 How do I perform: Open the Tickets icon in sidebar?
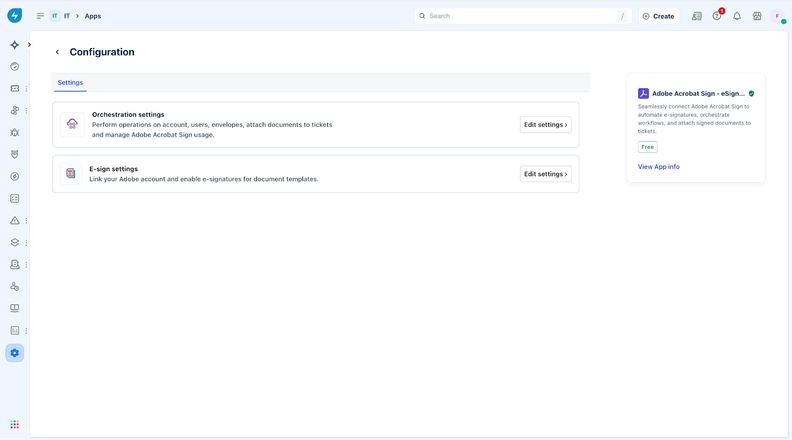[15, 88]
